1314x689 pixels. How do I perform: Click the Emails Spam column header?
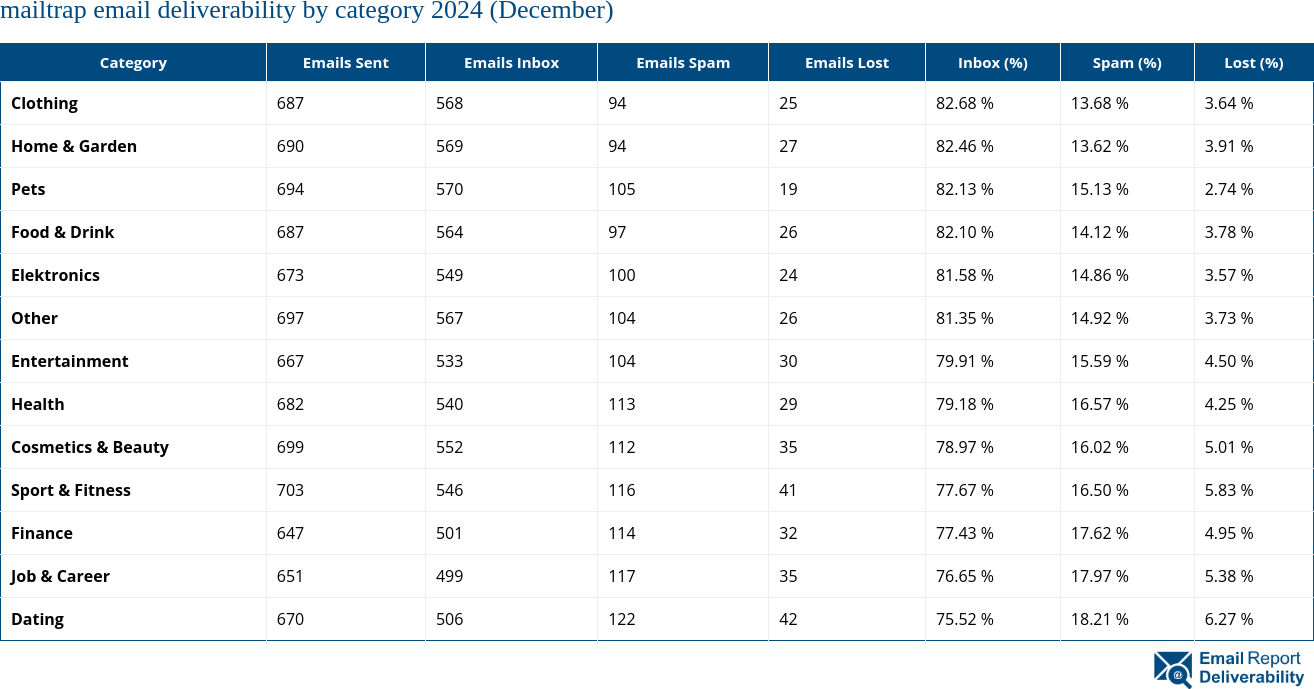coord(683,62)
